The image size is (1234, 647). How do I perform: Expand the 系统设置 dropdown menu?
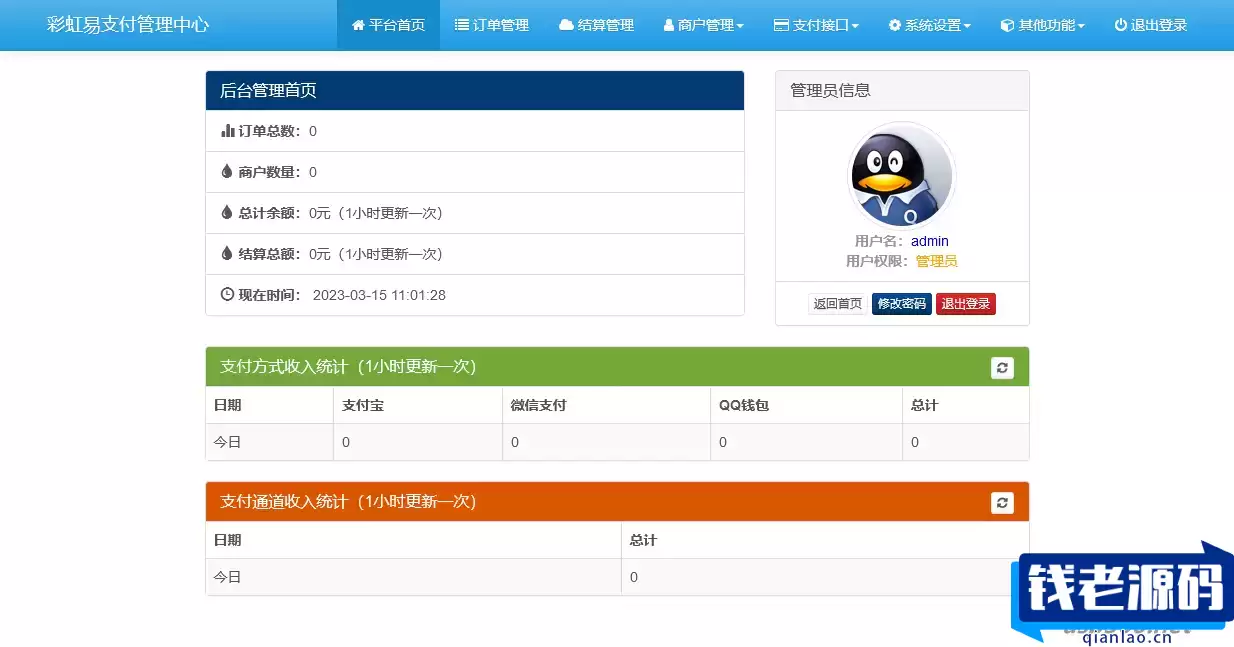click(929, 25)
